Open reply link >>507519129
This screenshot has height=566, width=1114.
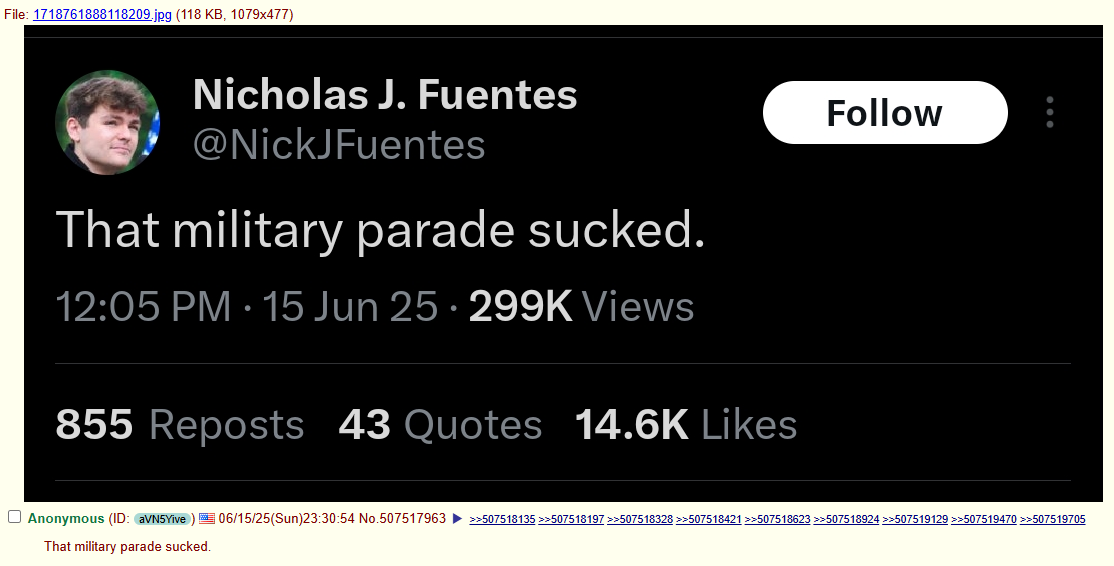[915, 520]
